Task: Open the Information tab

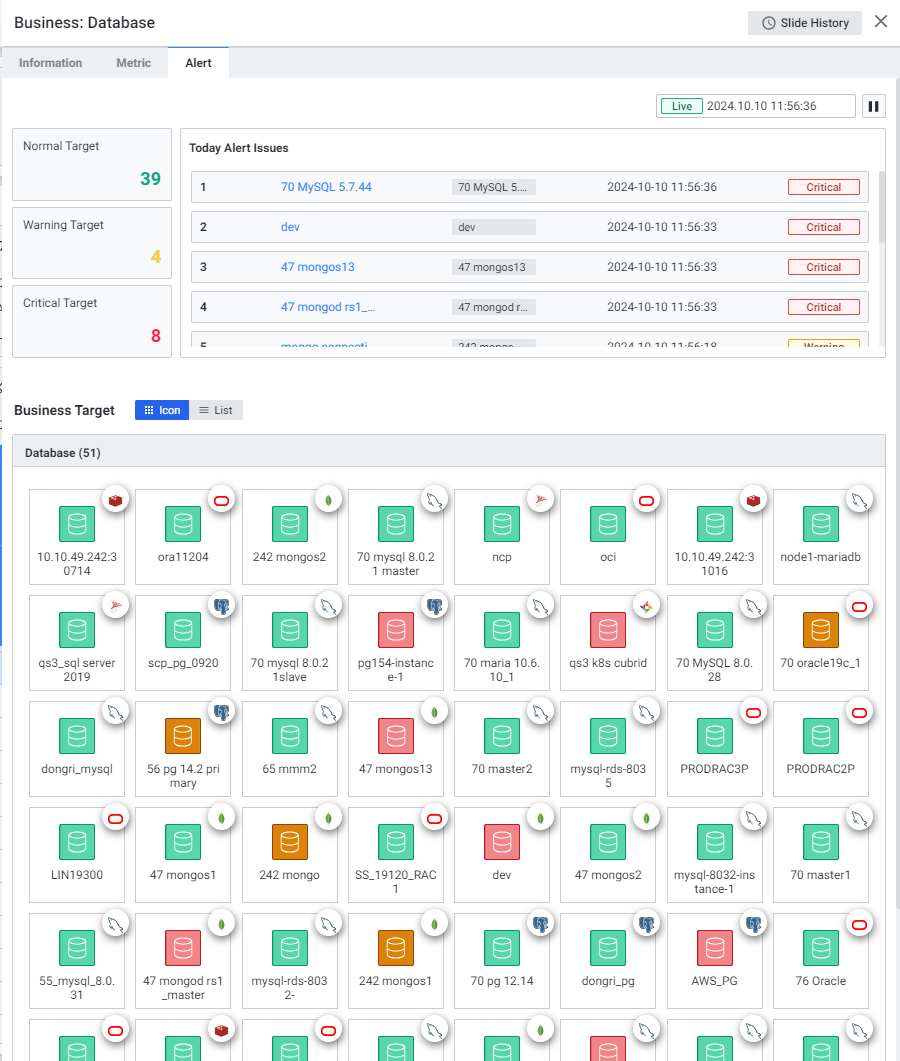Action: click(x=51, y=63)
